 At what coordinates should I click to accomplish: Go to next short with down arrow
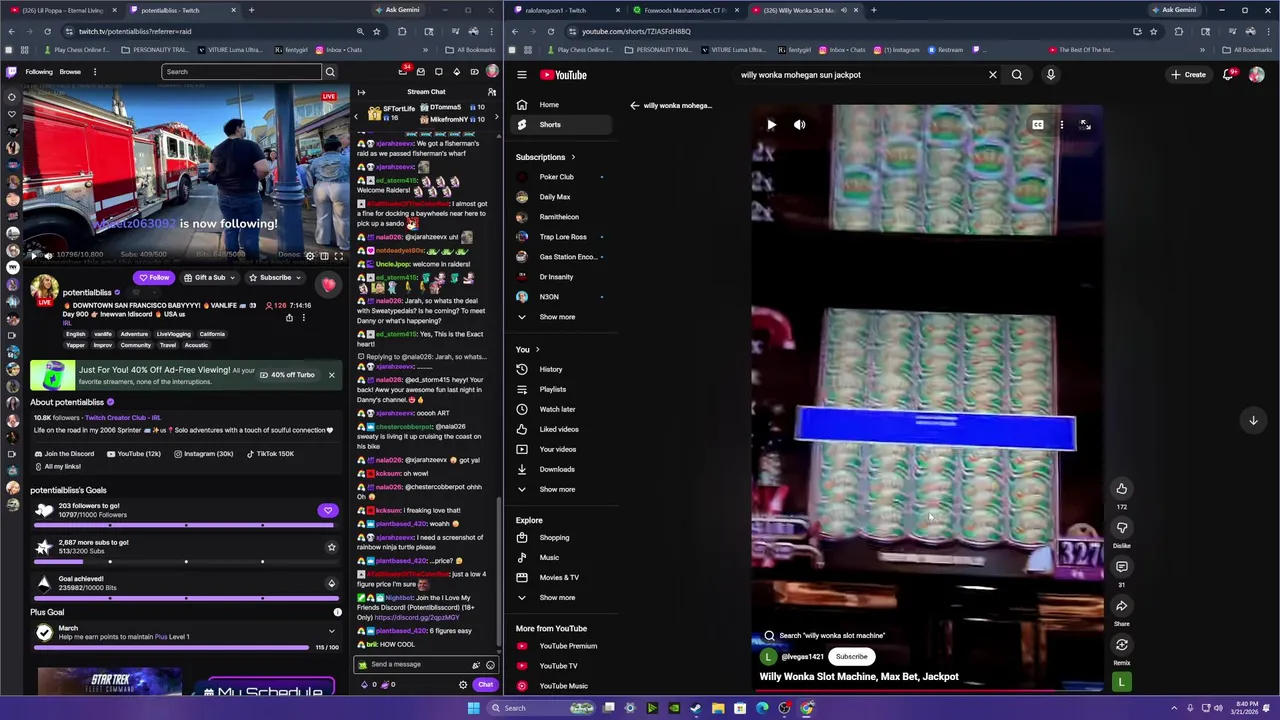[1253, 421]
